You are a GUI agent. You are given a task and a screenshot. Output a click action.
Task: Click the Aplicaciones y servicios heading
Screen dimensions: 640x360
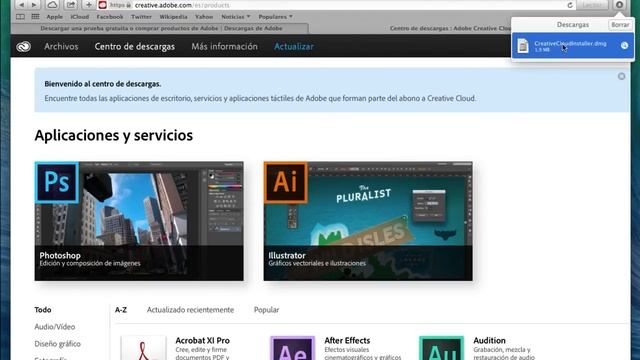coord(113,136)
